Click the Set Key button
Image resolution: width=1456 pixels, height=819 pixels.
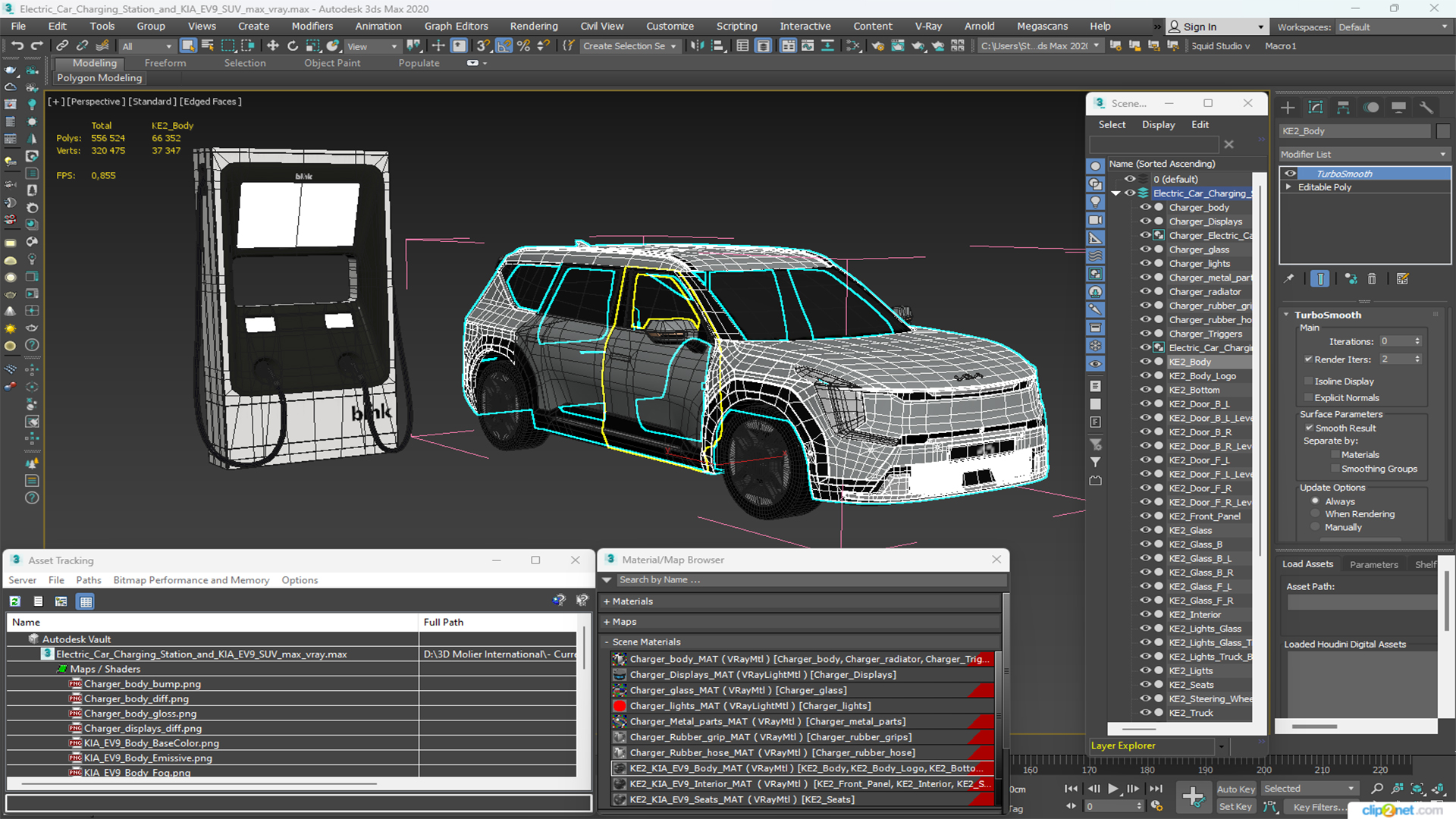tap(1235, 807)
